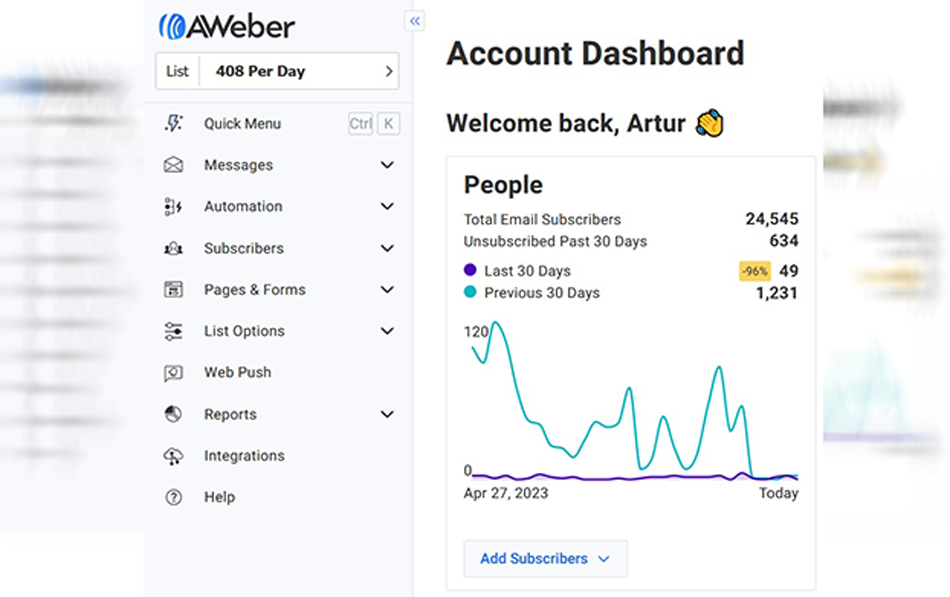Expand the Messages submenu chevron
Viewport: 950px width, 597px height.
[x=387, y=165]
